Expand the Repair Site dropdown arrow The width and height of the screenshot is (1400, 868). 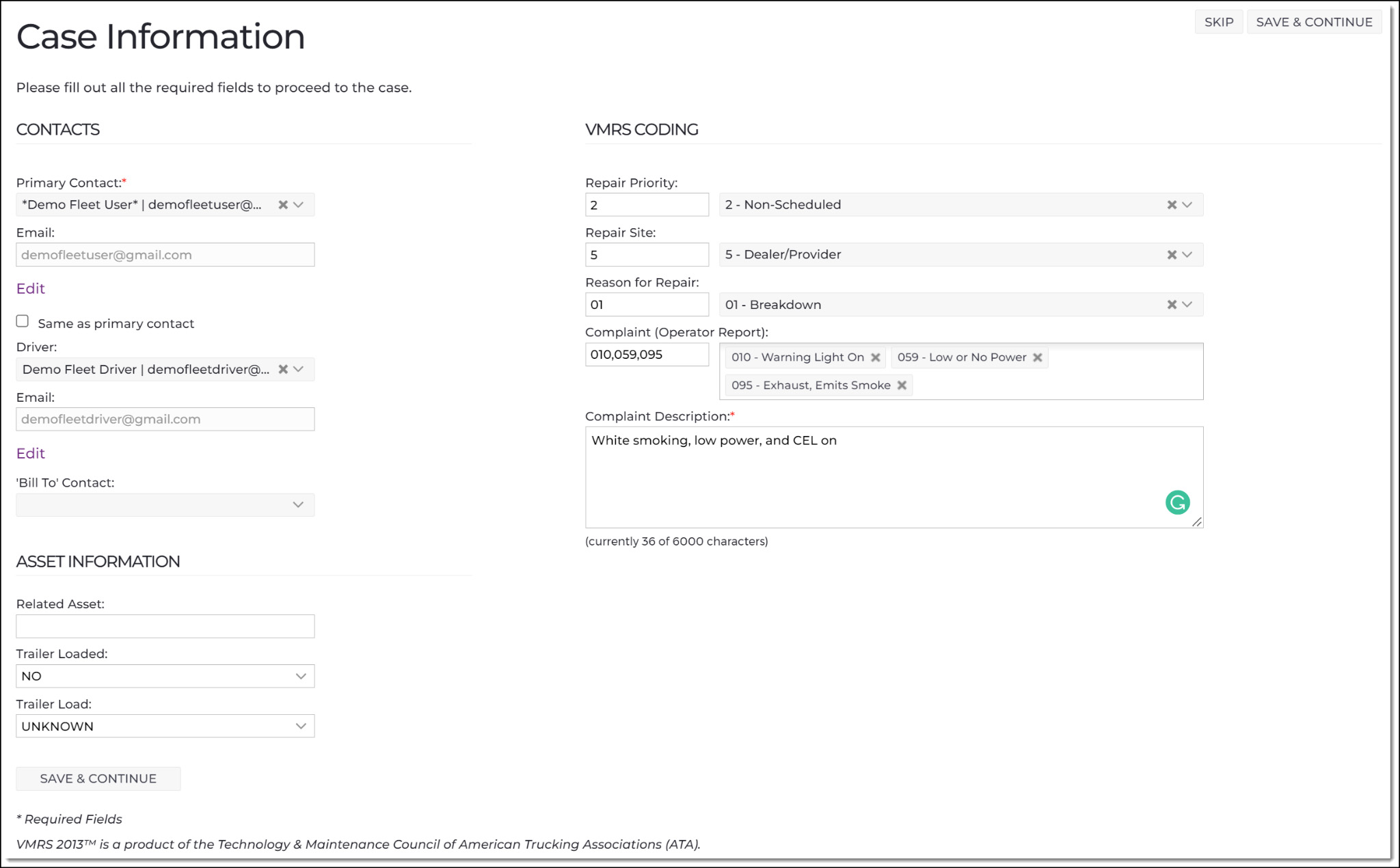click(1187, 255)
